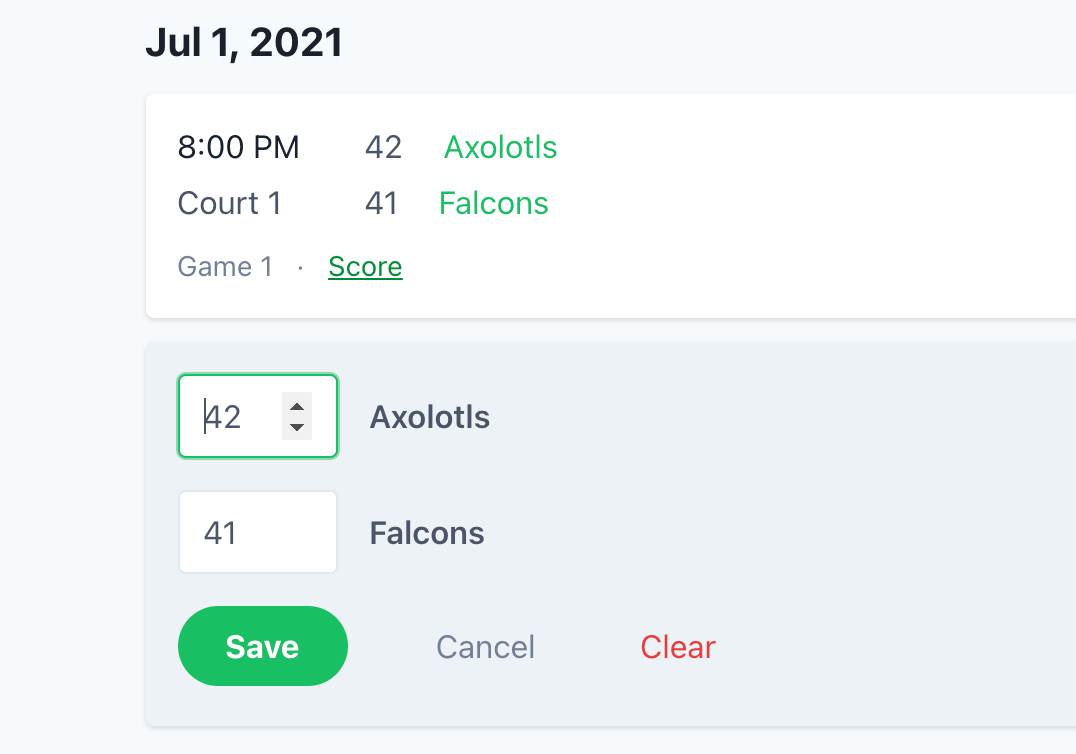Select the Axolotls team name link

pyautogui.click(x=500, y=147)
